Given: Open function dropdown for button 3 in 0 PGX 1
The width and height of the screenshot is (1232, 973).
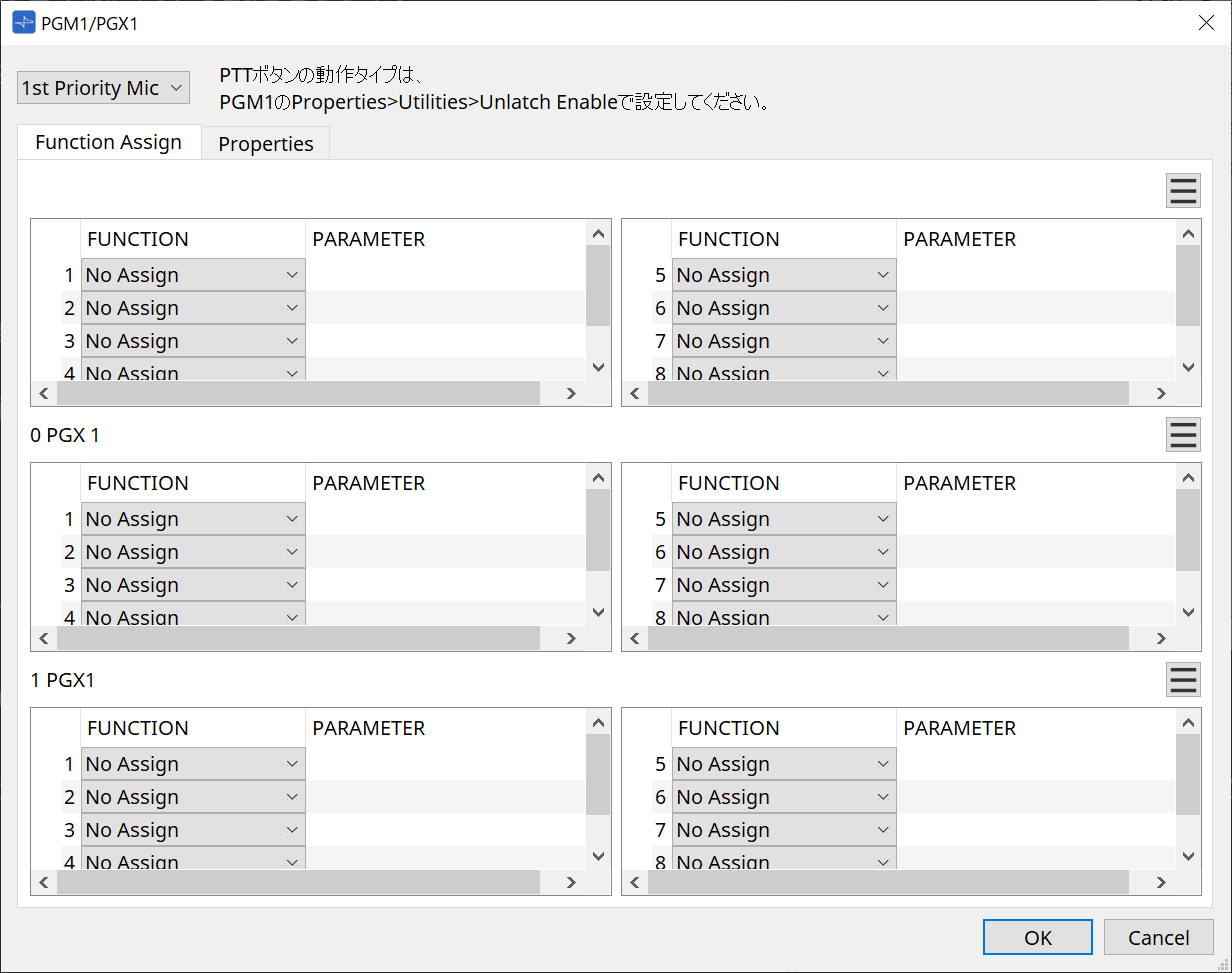Looking at the screenshot, I should [x=193, y=585].
